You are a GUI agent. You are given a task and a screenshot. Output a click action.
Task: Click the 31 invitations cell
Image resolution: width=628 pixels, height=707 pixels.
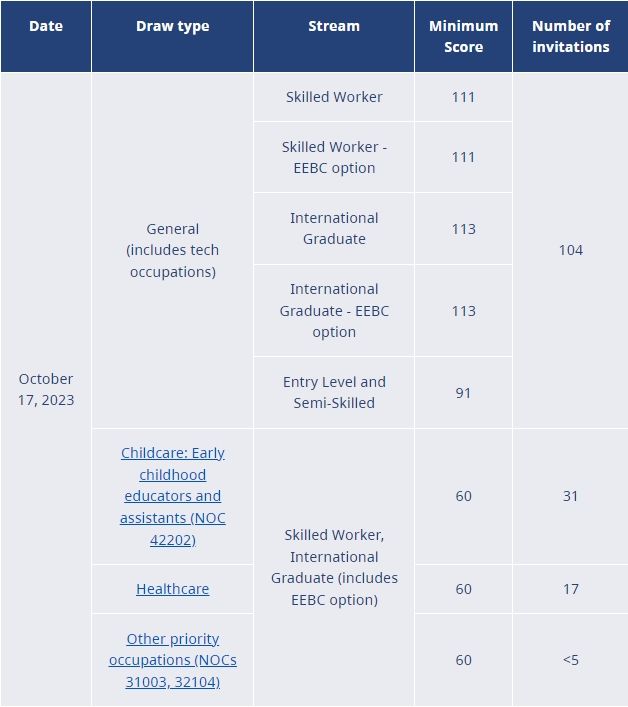pyautogui.click(x=571, y=496)
